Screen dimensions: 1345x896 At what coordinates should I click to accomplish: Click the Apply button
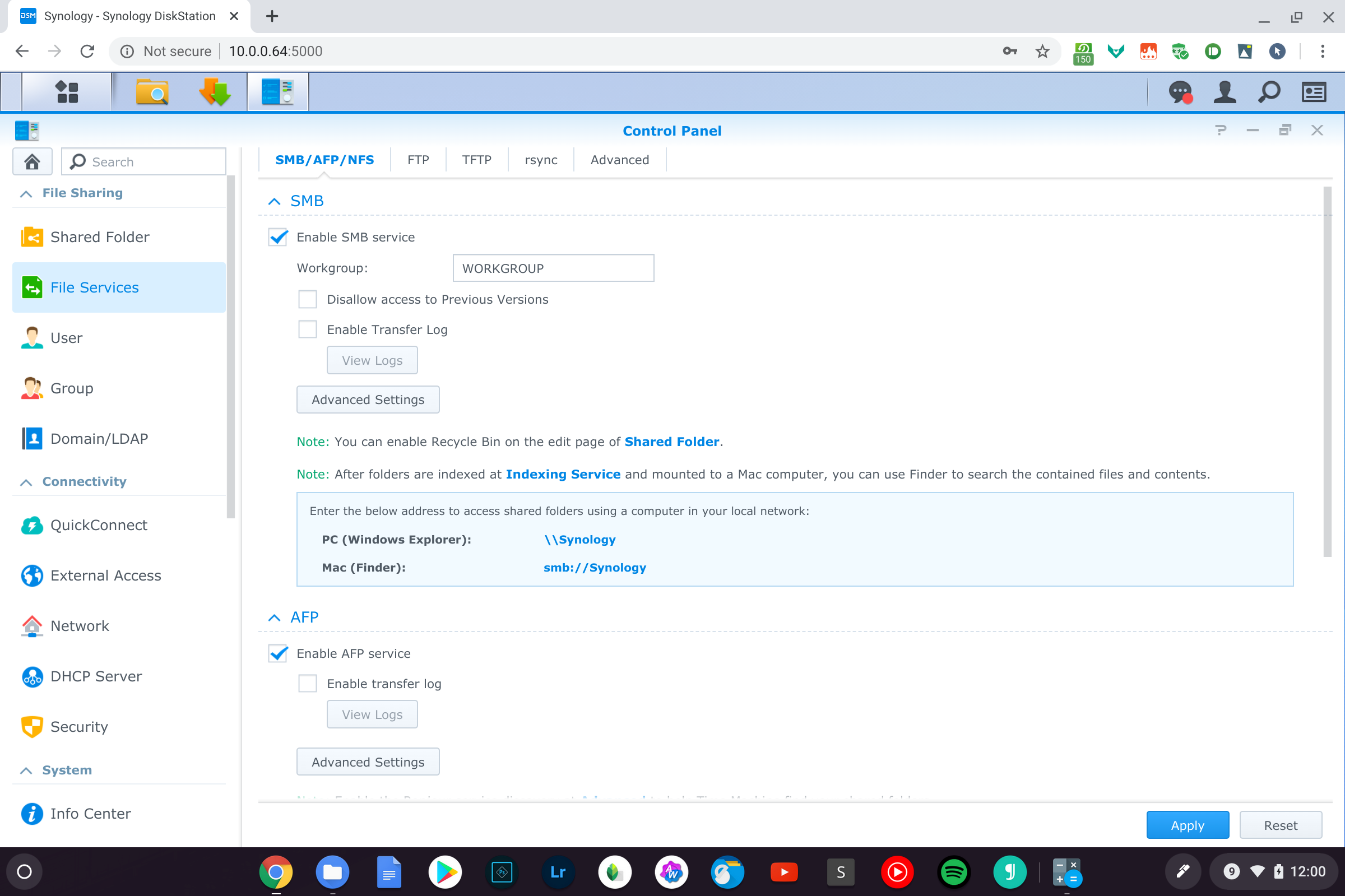(x=1187, y=825)
